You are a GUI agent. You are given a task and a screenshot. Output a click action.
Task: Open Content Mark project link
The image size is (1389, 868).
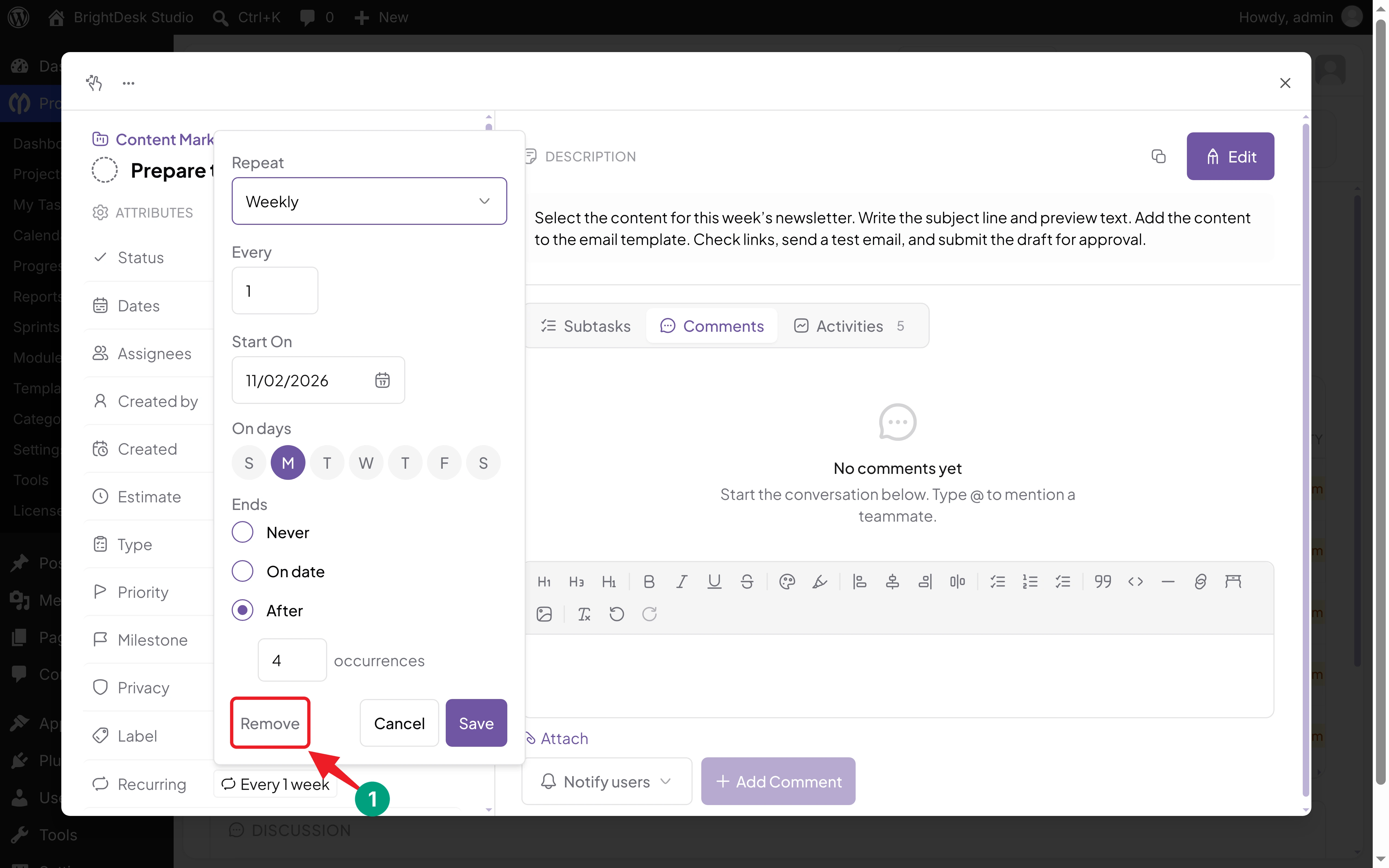coord(153,139)
